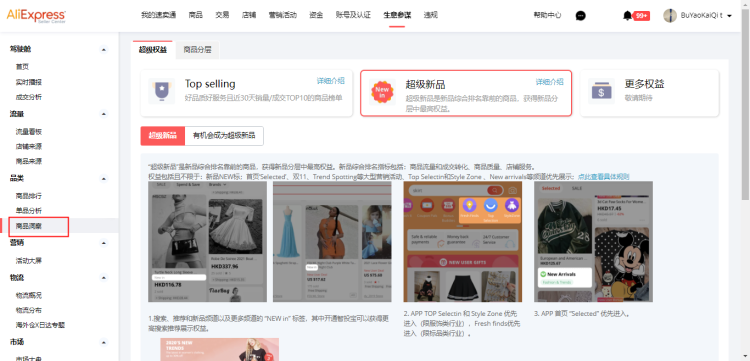The height and width of the screenshot is (361, 750).
Task: Open 实时播报 in sidebar
Action: point(29,82)
